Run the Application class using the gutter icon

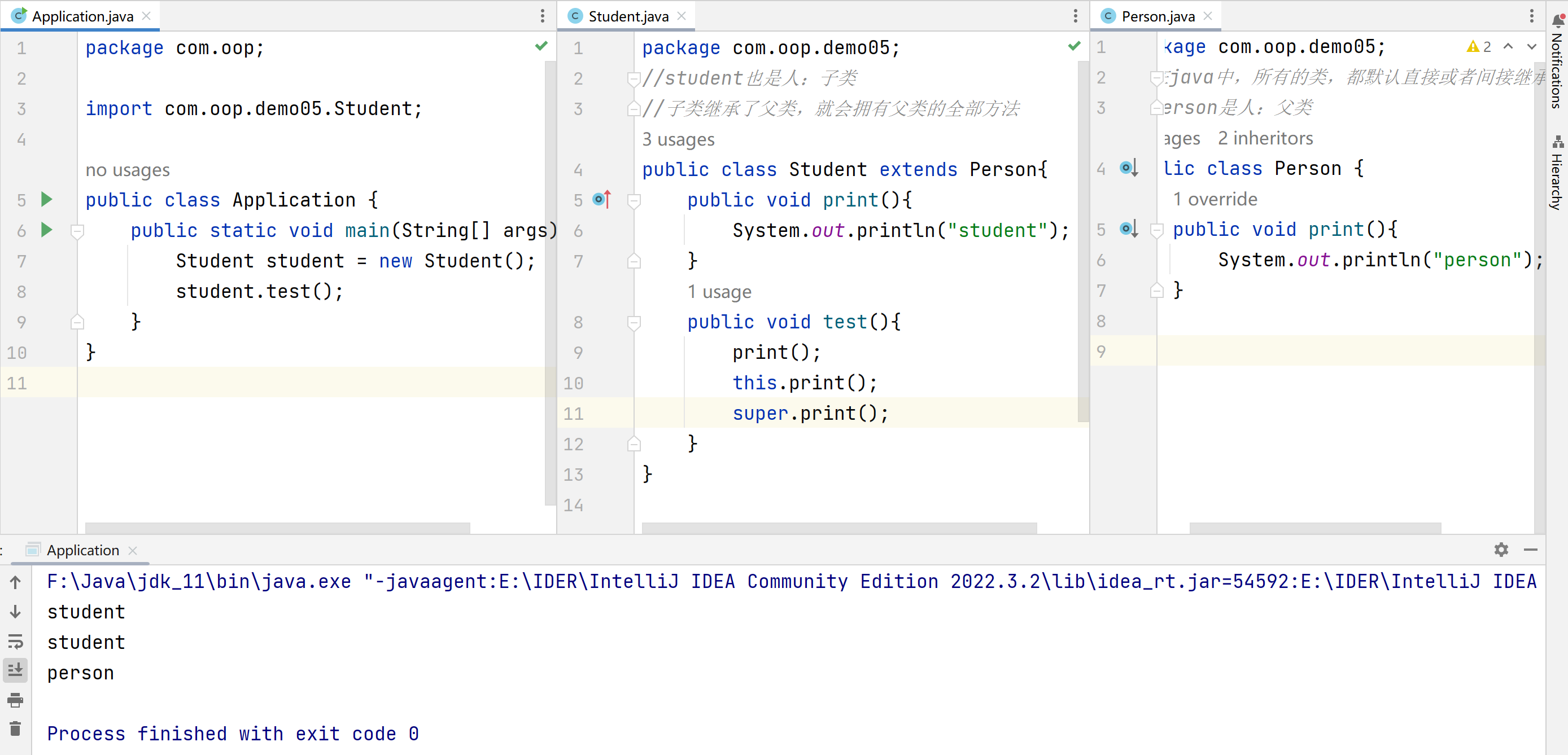pos(46,200)
